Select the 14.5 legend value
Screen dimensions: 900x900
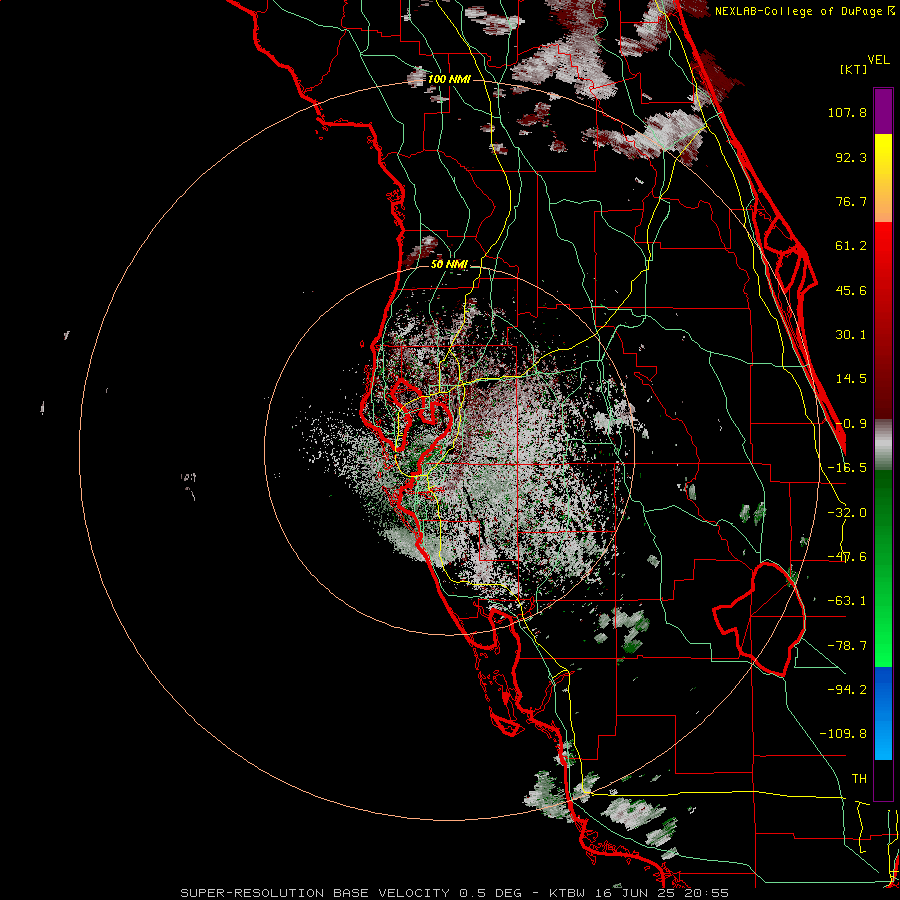tap(851, 379)
